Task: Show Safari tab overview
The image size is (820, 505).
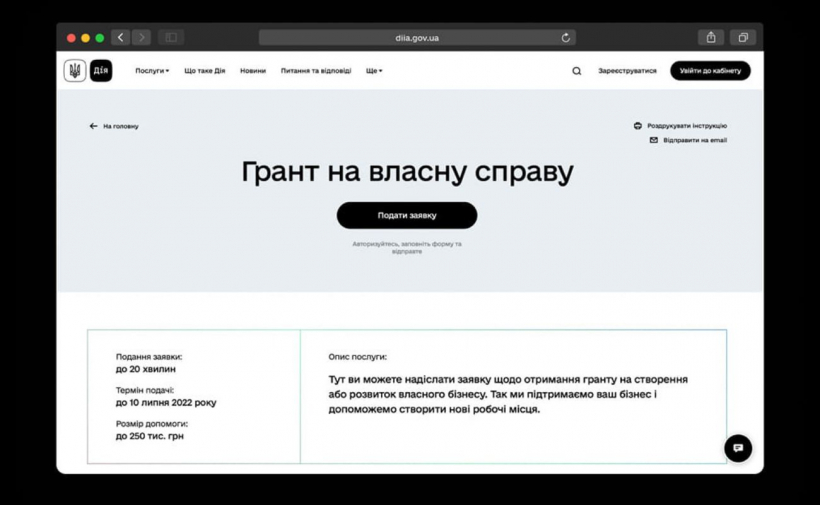Action: click(x=742, y=38)
